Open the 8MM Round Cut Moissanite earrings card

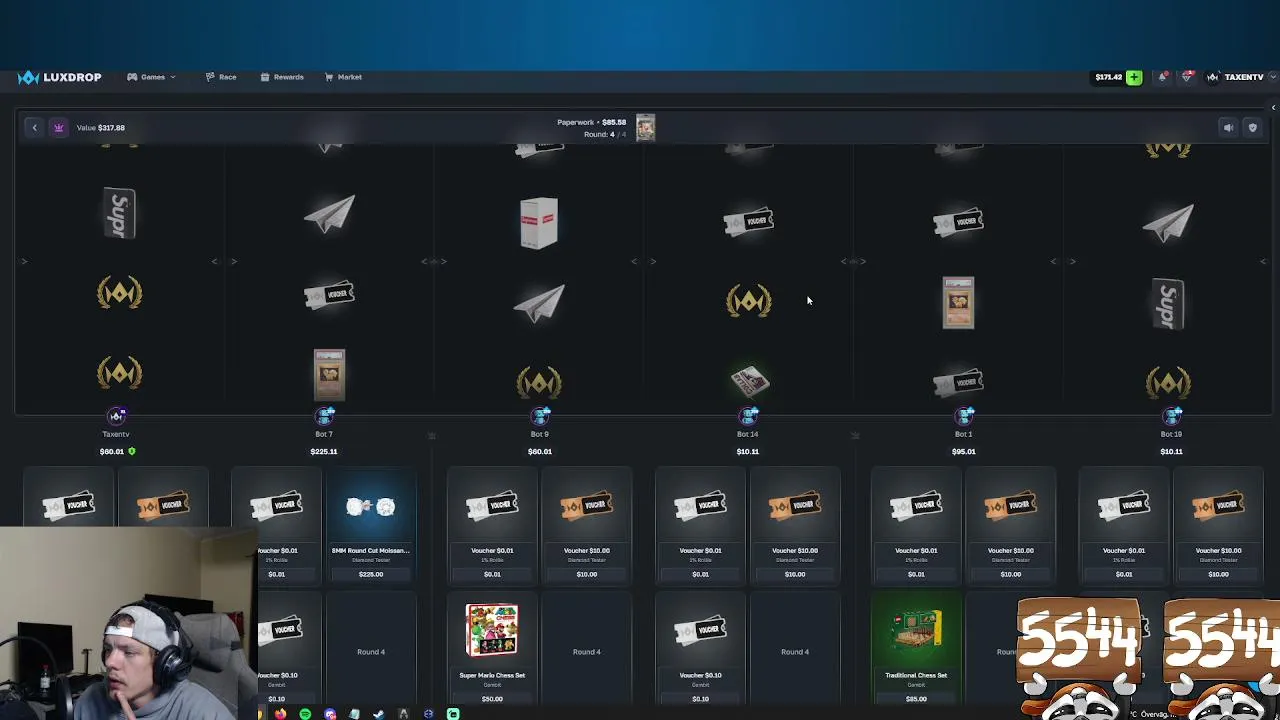(x=371, y=525)
